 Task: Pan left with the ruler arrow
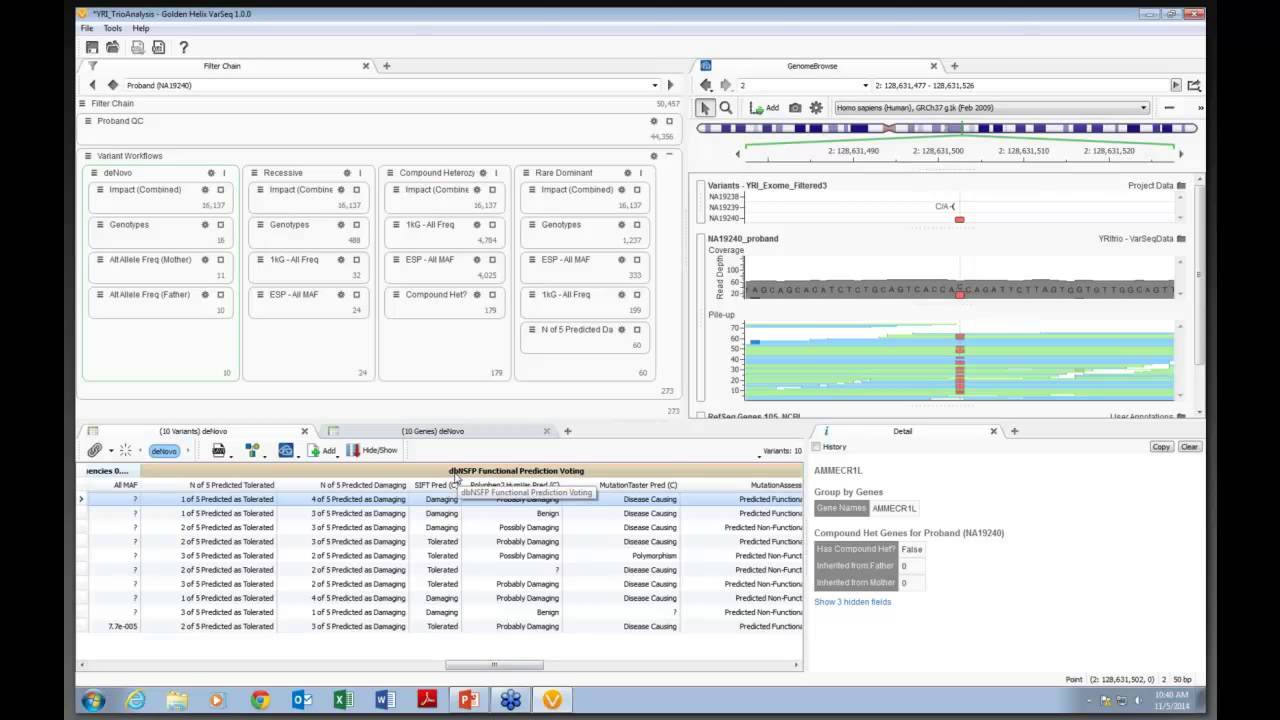click(738, 154)
